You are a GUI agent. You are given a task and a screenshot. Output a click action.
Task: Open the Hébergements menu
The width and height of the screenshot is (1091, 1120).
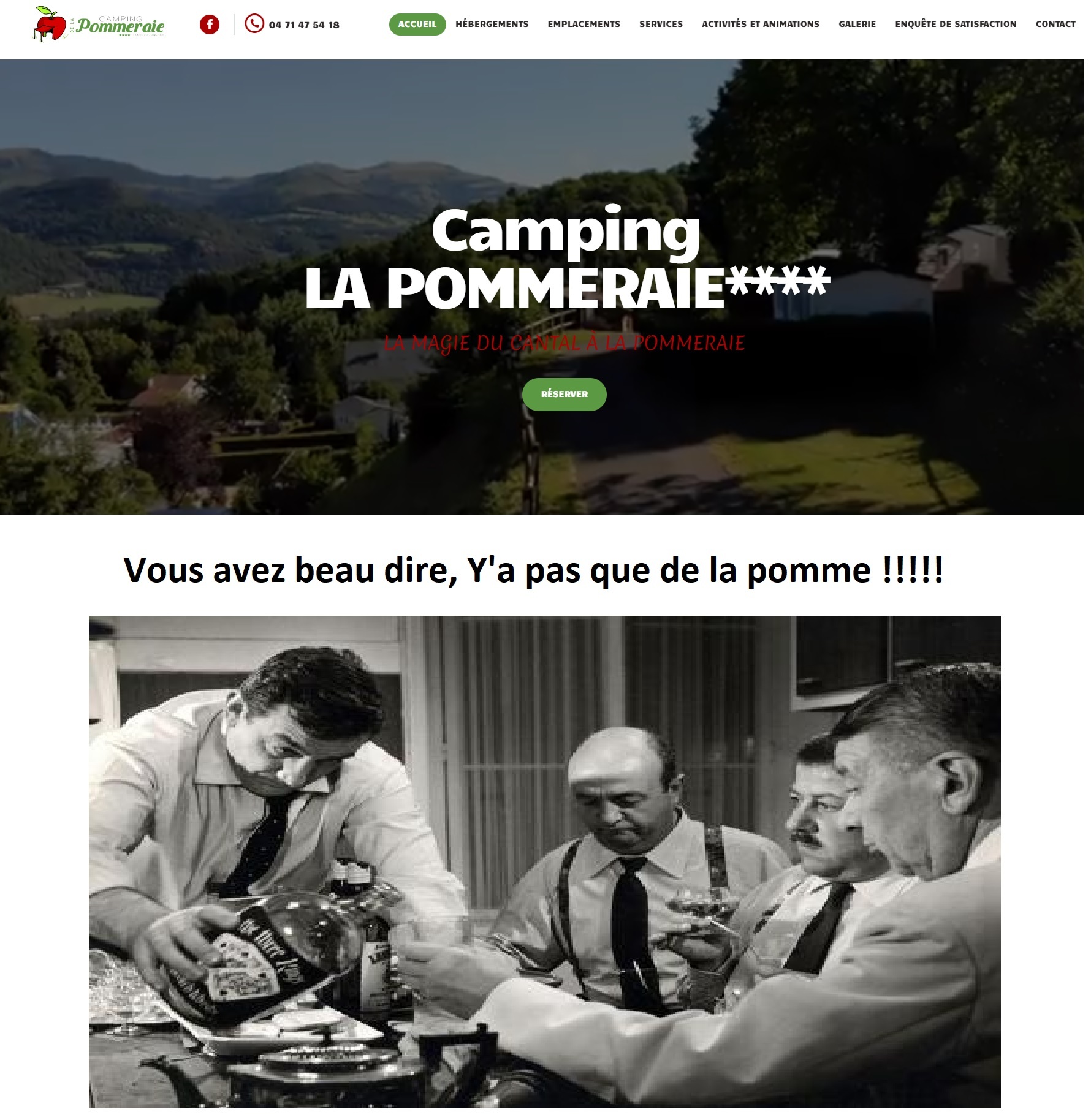[x=492, y=24]
